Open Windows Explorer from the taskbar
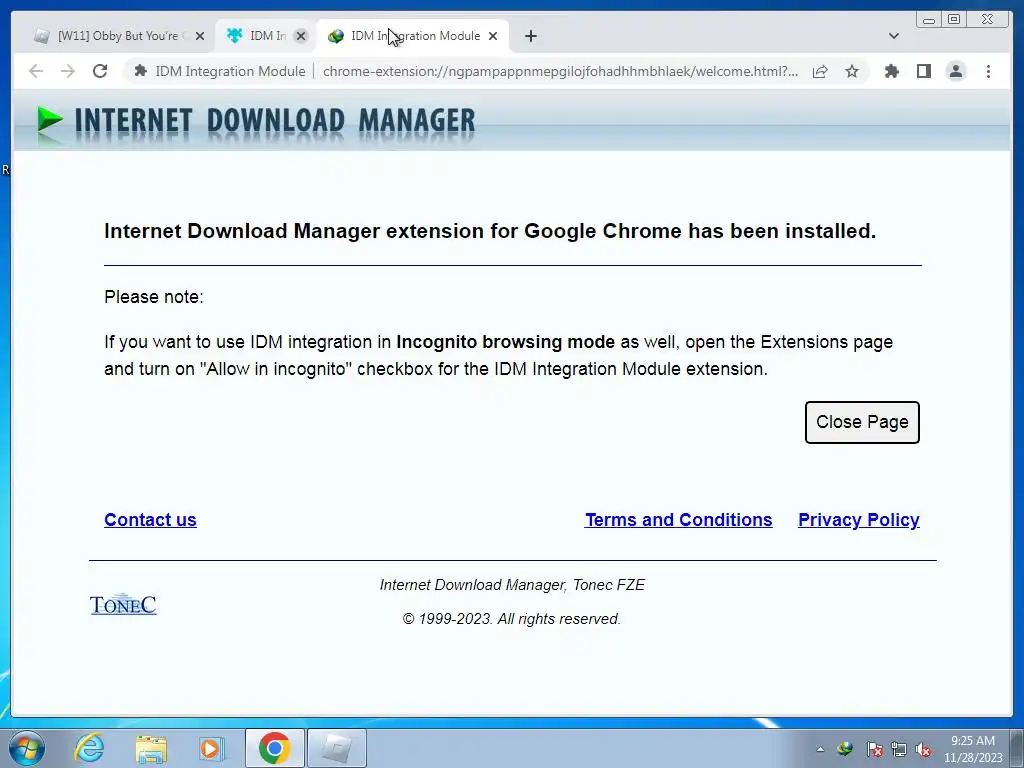This screenshot has width=1024, height=768. [151, 748]
